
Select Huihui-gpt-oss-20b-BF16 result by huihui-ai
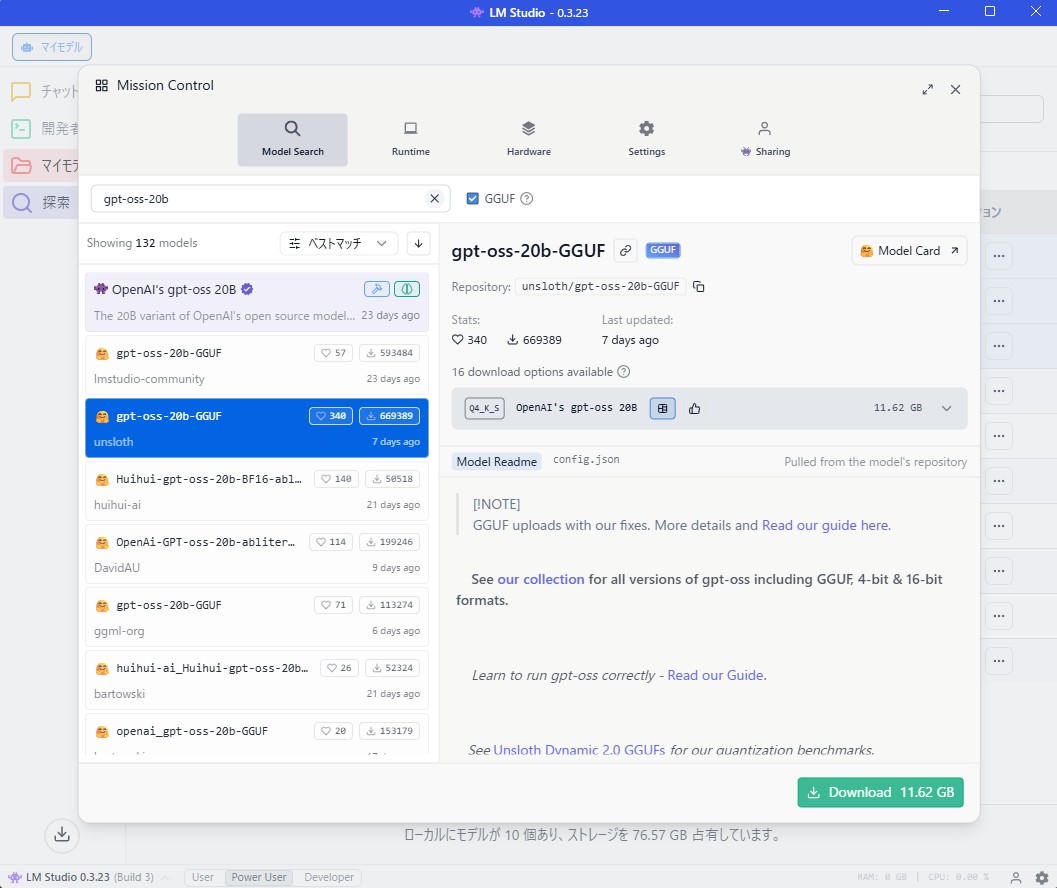257,491
